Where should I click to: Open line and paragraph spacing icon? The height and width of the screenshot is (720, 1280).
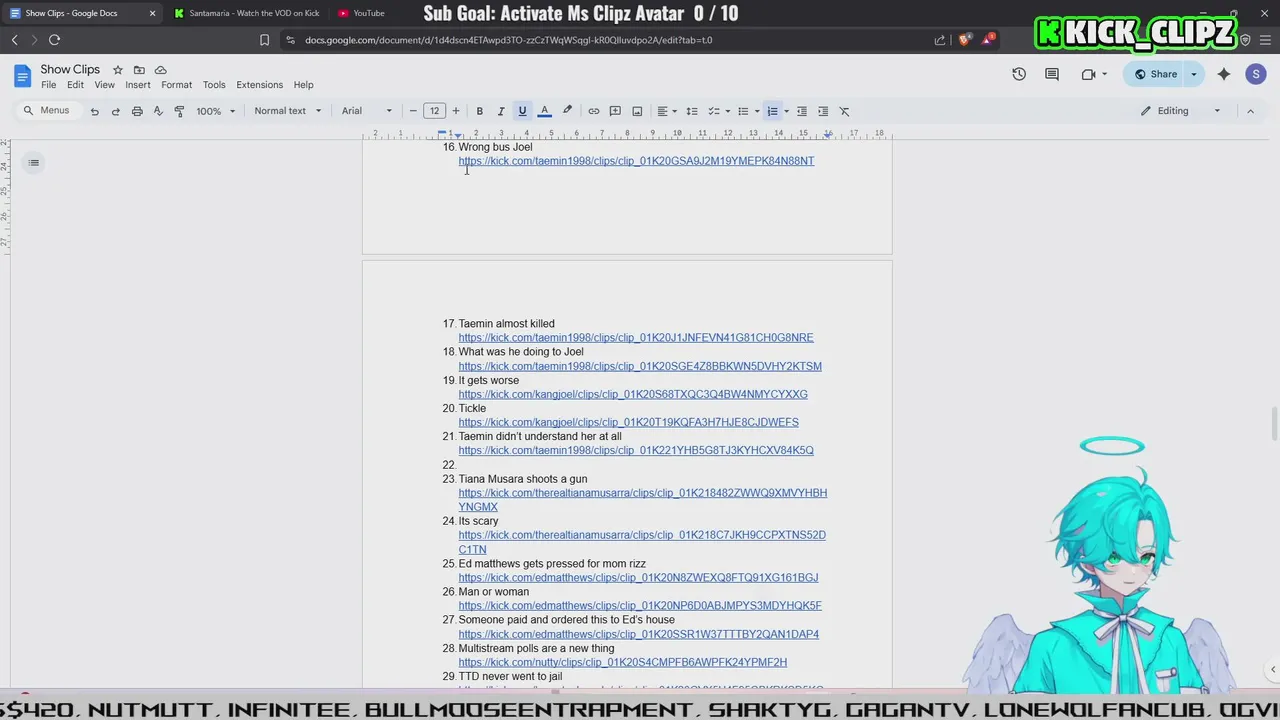click(691, 111)
